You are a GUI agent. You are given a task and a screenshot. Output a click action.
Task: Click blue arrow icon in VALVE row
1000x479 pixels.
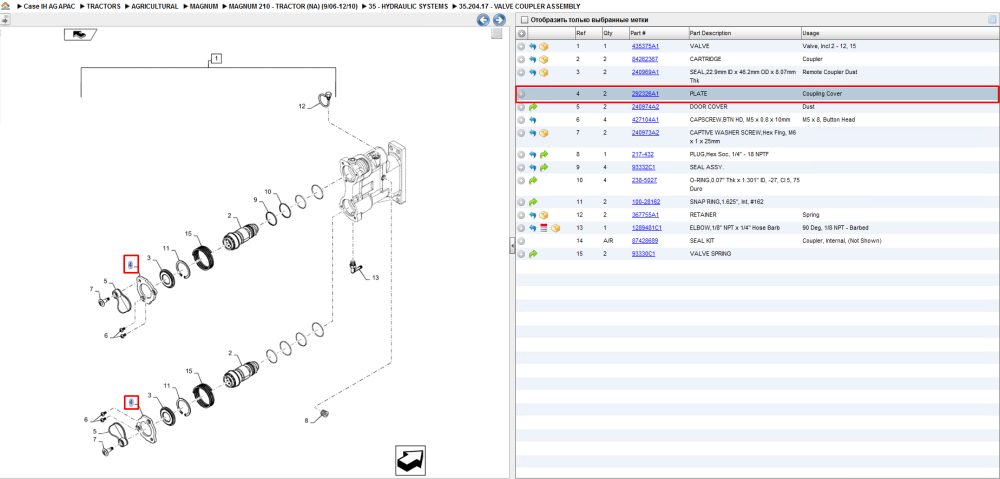533,47
